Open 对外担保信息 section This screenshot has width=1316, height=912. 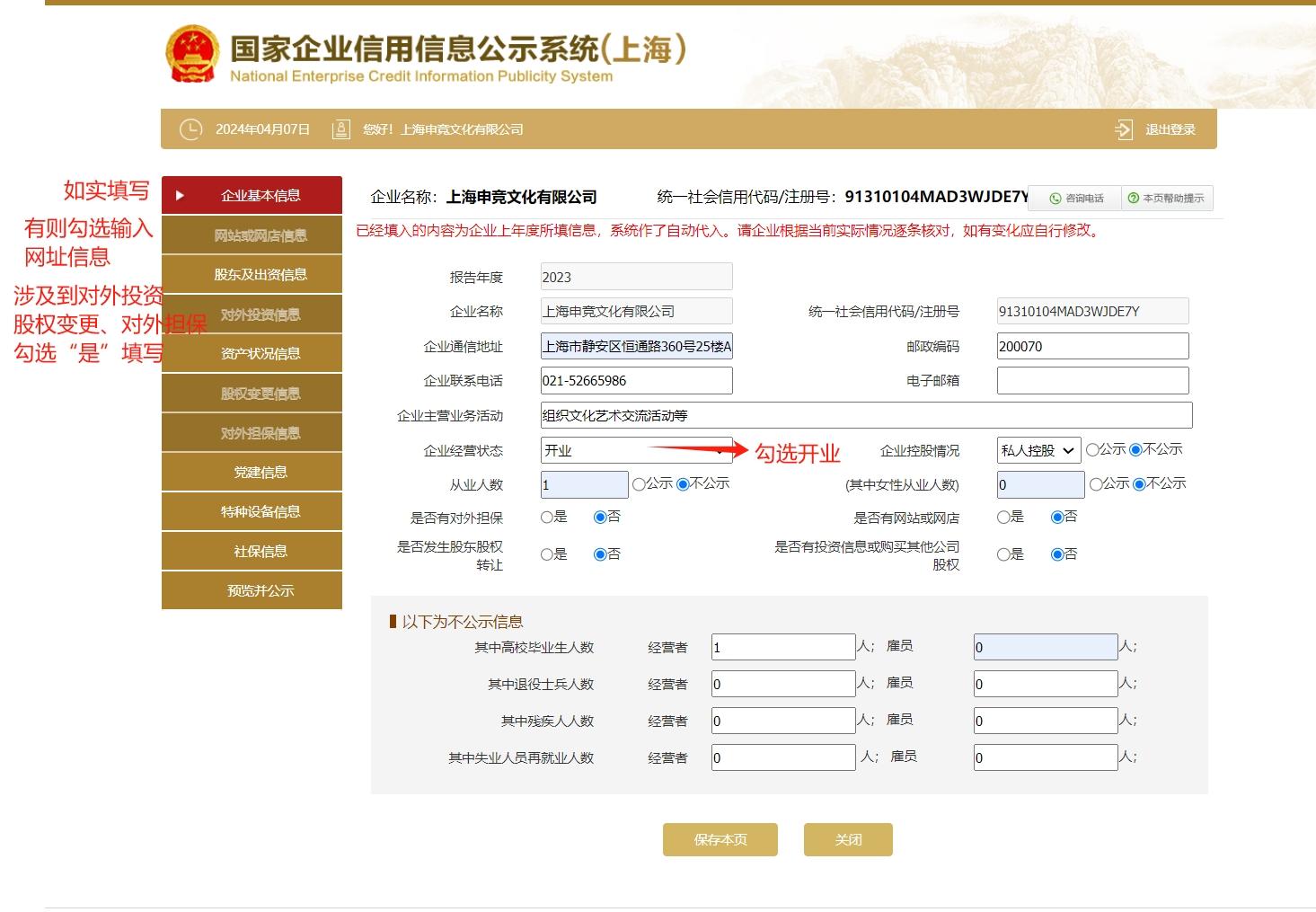pyautogui.click(x=252, y=433)
